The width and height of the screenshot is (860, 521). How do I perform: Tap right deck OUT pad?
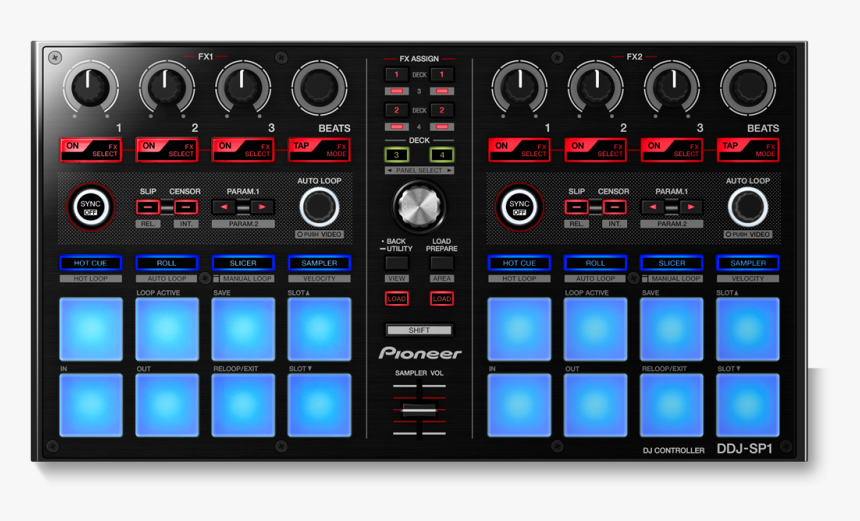[596, 405]
